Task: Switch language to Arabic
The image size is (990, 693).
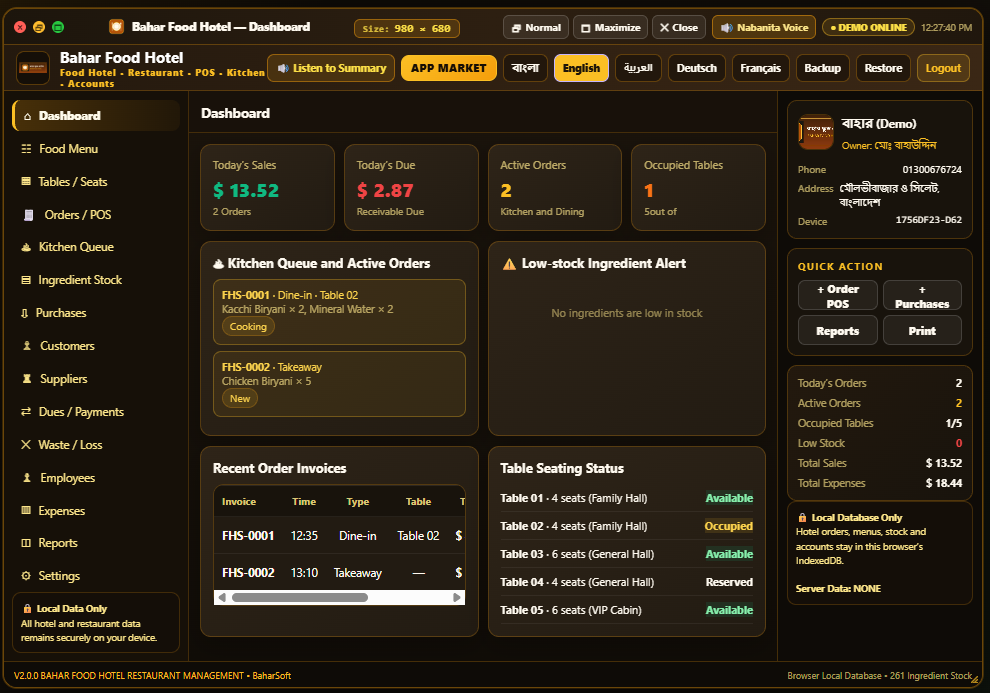Action: (638, 68)
